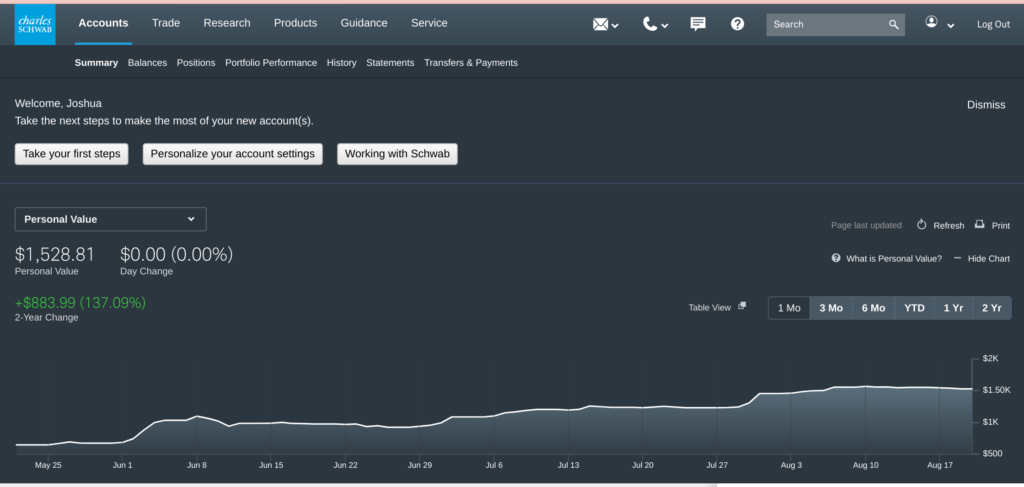Open the Trade menu
This screenshot has width=1024, height=487.
pyautogui.click(x=166, y=23)
